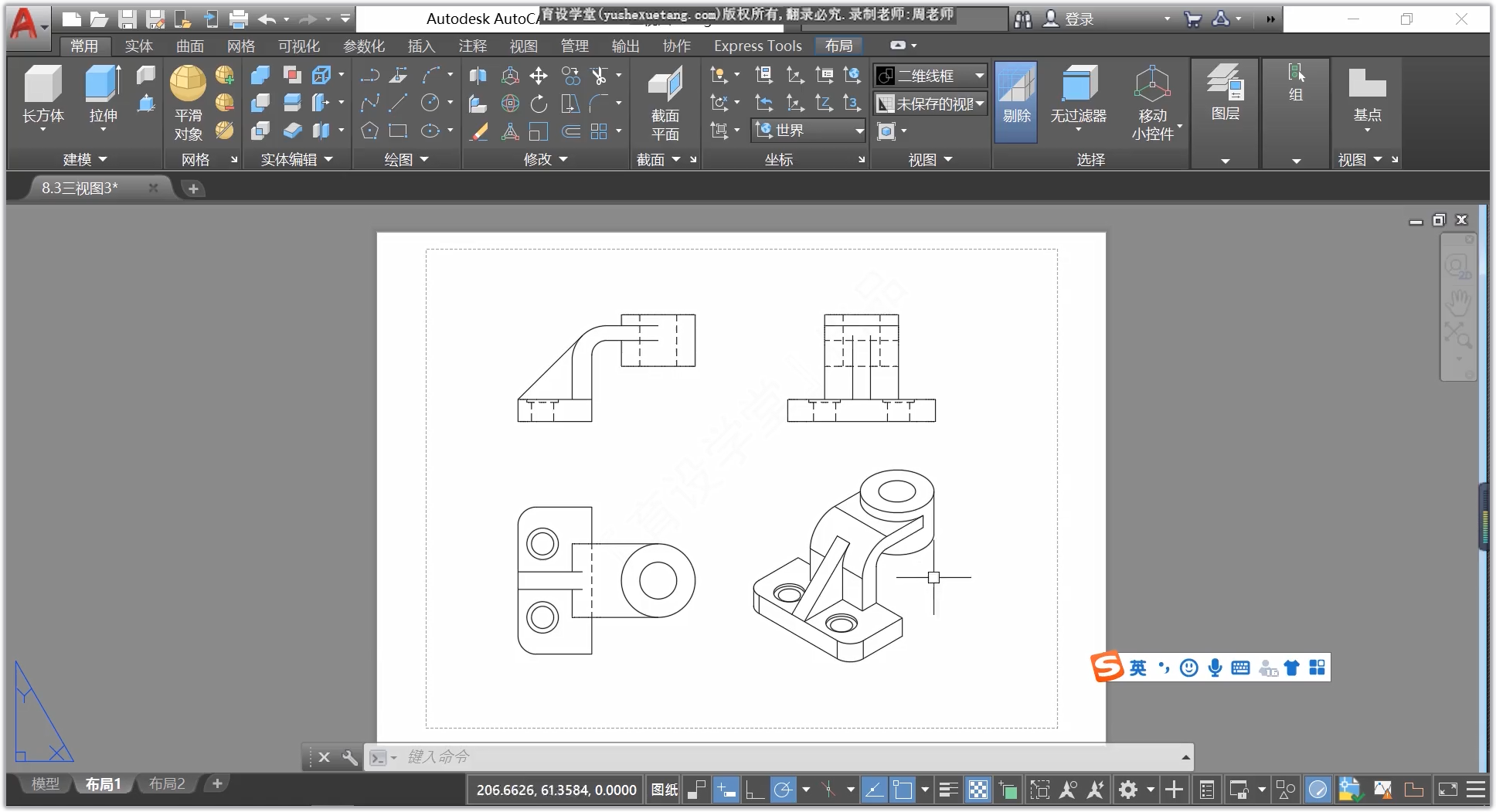Open the 截面平面 section plane tool
1496x812 pixels.
click(665, 103)
